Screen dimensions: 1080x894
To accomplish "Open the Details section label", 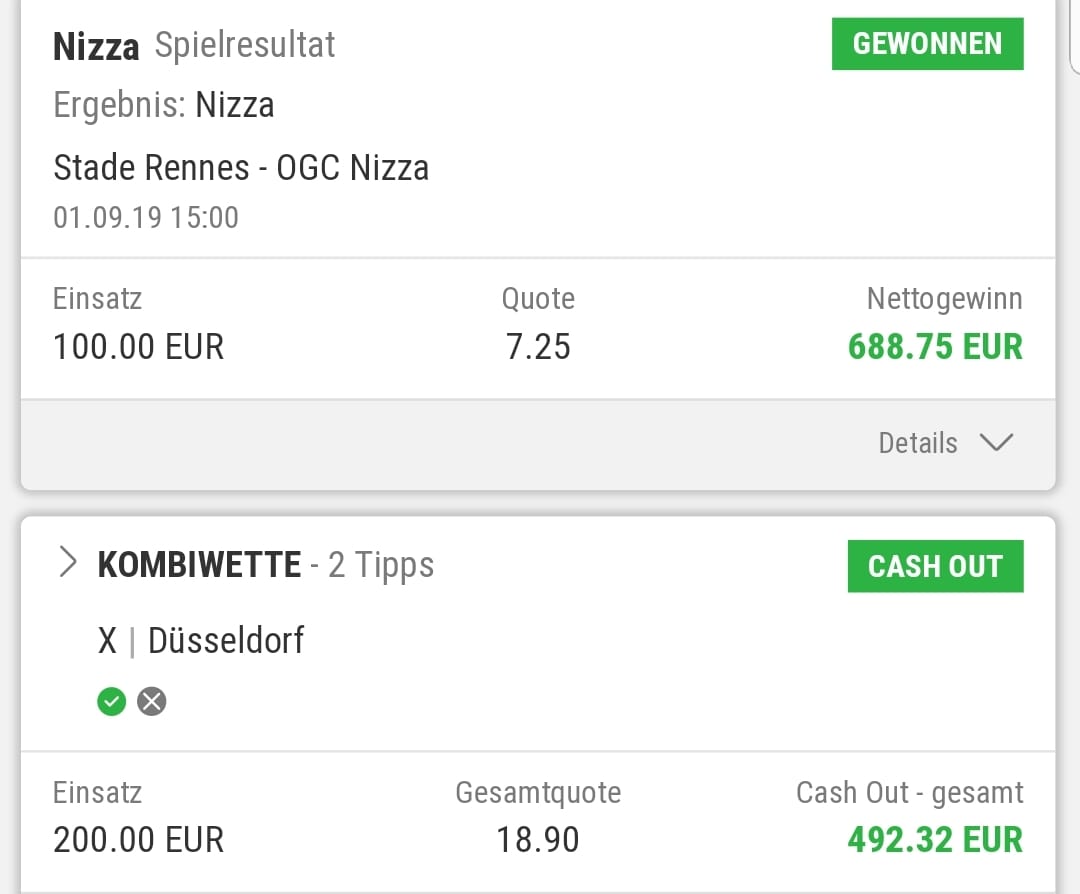I will coord(917,443).
